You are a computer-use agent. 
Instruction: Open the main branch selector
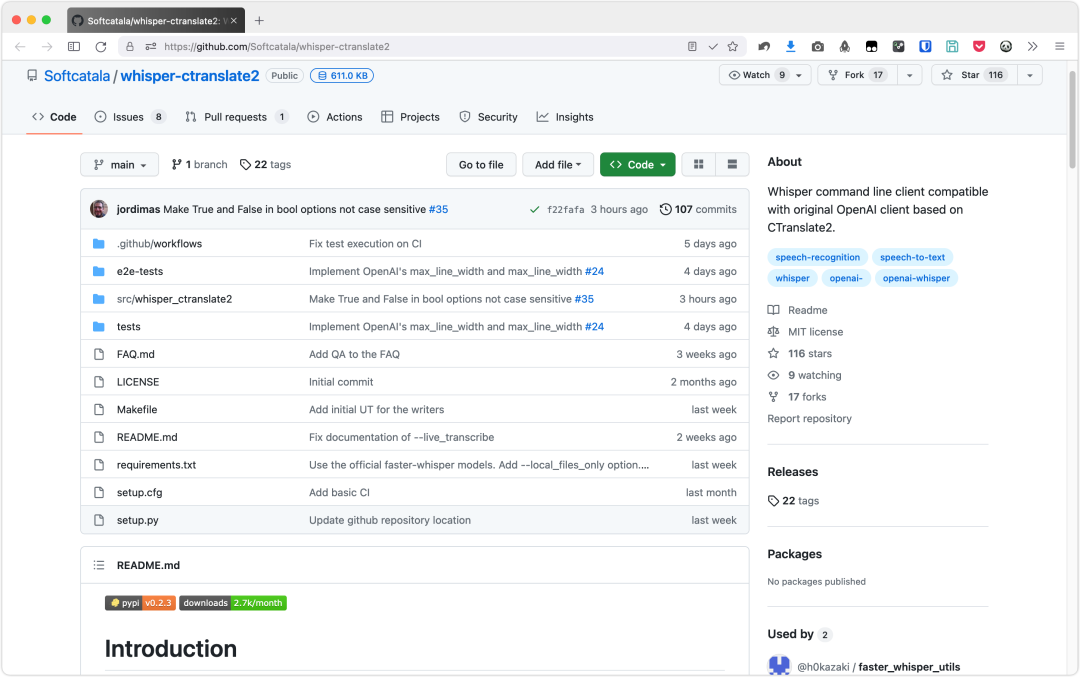[x=120, y=165]
